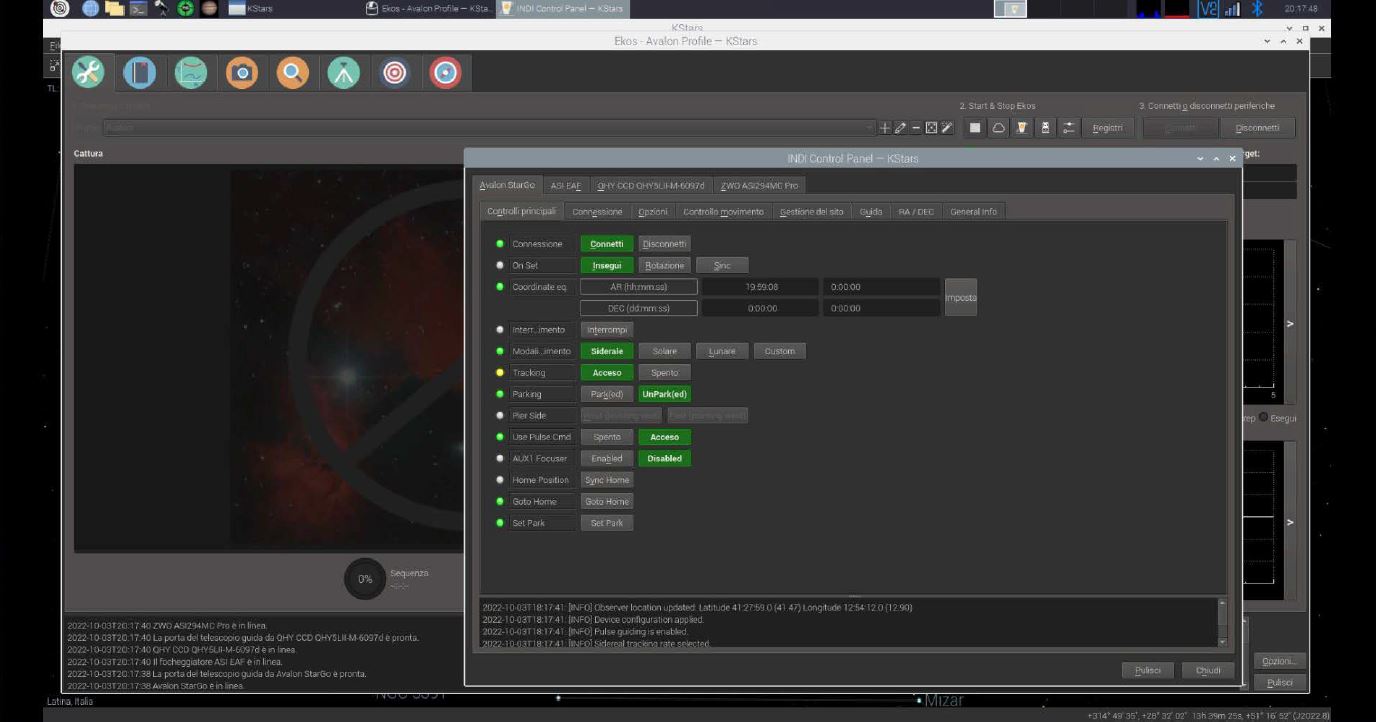Screen dimensions: 1376x722
Task: Click the AR (hh:mm:ss) input value field
Action: click(x=880, y=287)
